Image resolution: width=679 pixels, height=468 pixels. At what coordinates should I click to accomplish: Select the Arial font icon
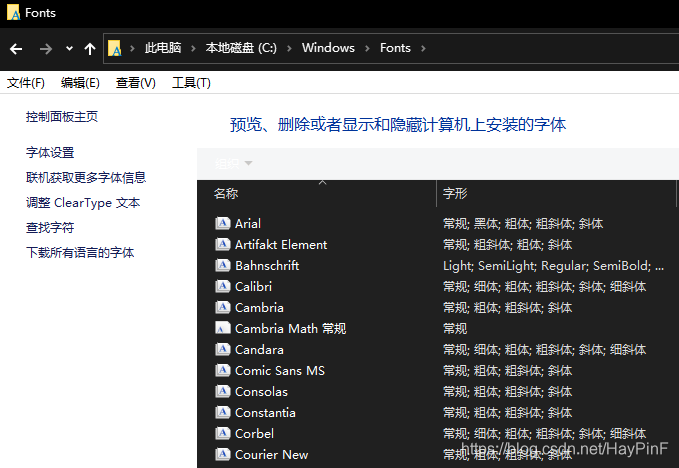pos(223,223)
